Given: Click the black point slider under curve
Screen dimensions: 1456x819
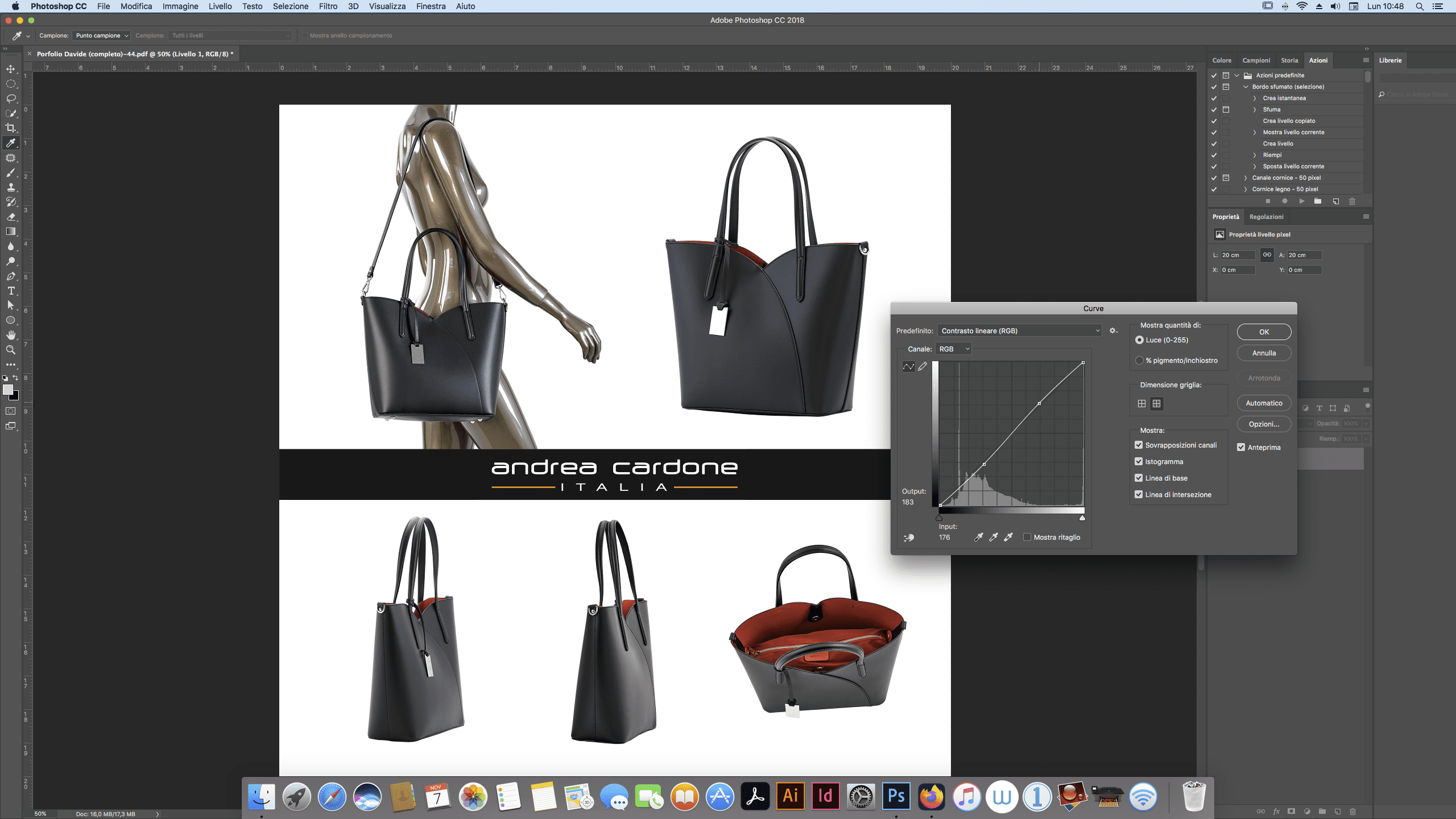Looking at the screenshot, I should (x=939, y=518).
